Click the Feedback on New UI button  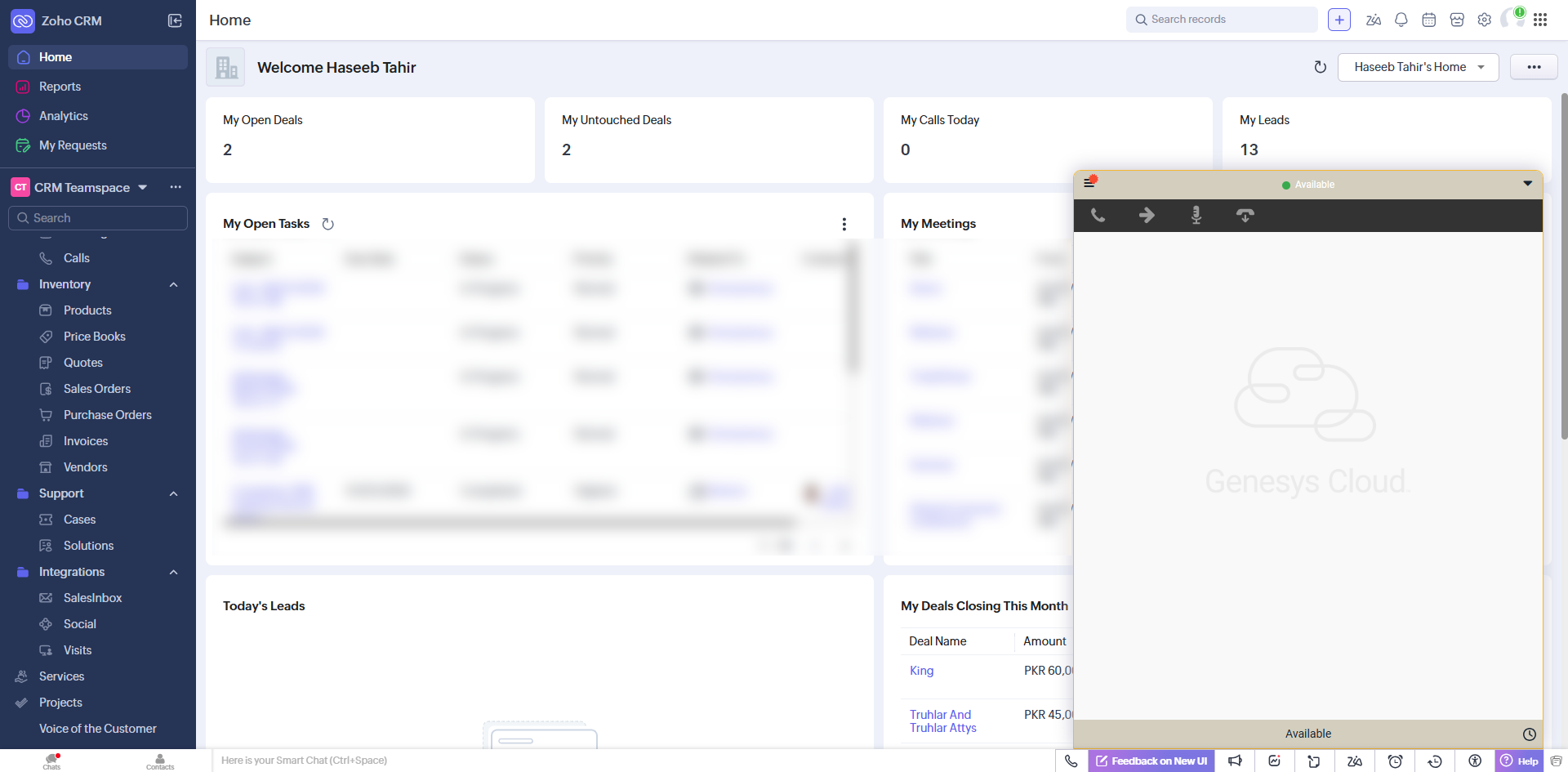pos(1151,761)
